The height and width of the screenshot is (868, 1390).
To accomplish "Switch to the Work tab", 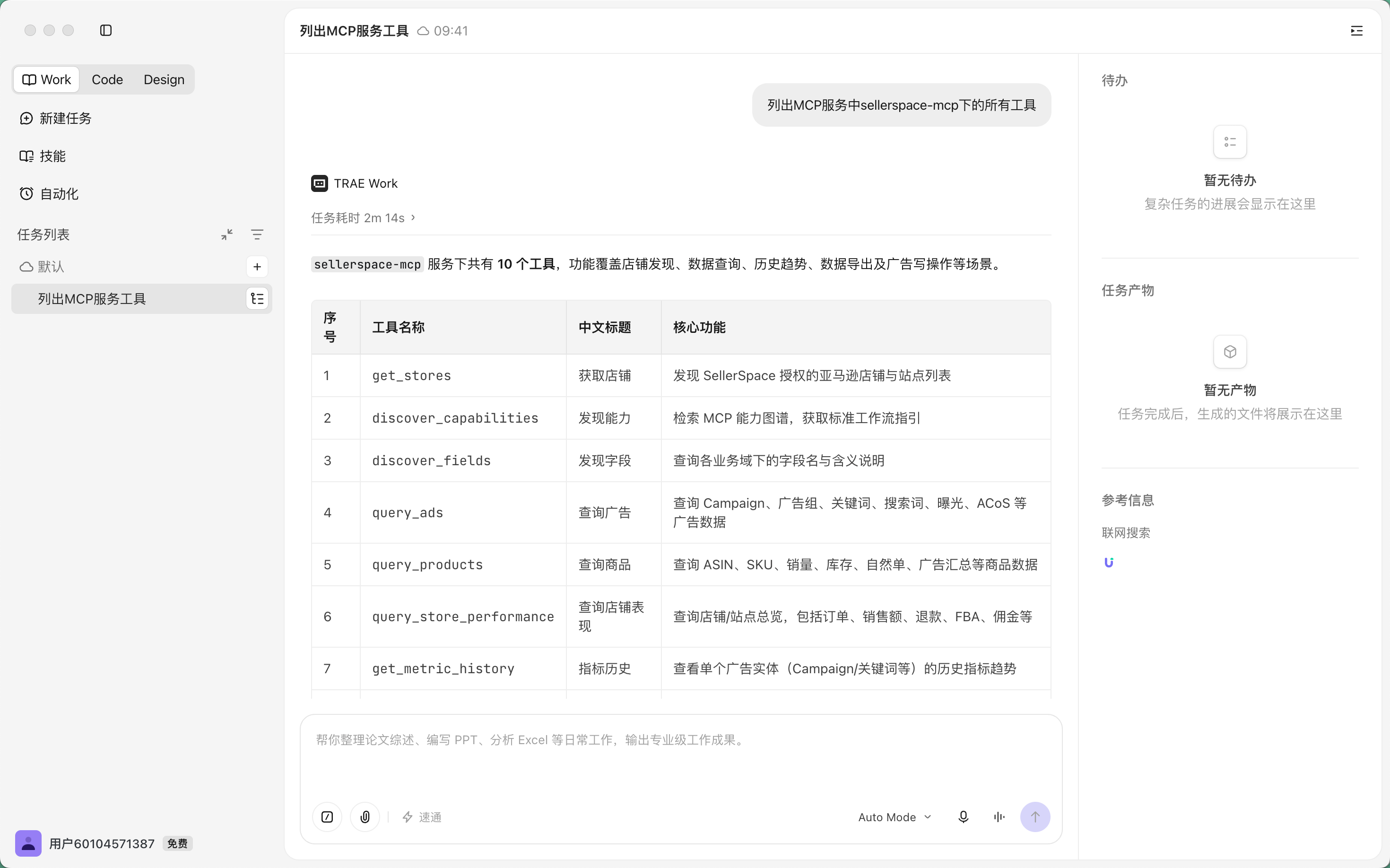I will (x=46, y=79).
